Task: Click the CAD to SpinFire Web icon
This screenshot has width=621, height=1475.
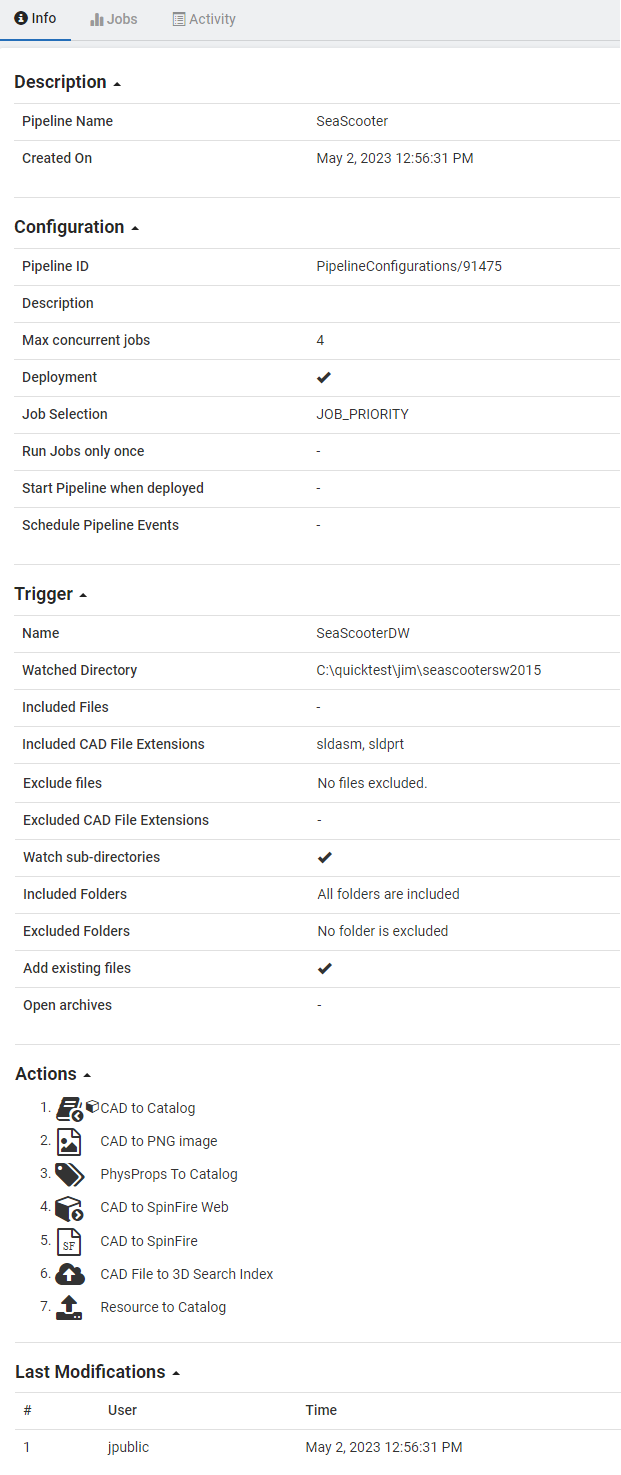Action: tap(69, 1207)
